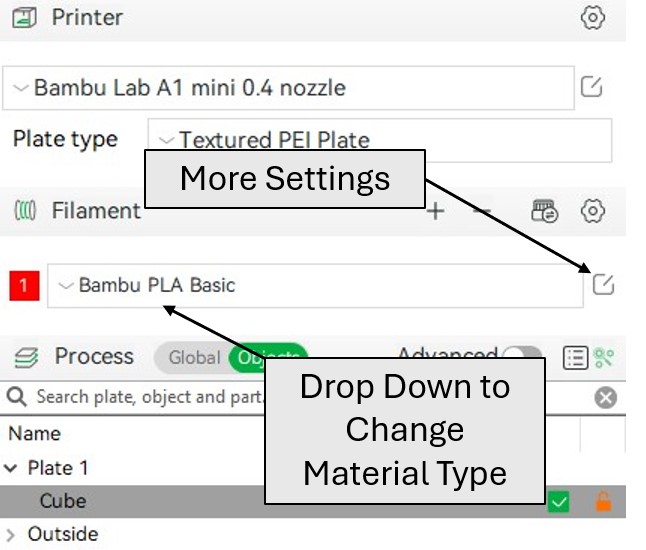Click the red filament 1 color swatch

[24, 286]
